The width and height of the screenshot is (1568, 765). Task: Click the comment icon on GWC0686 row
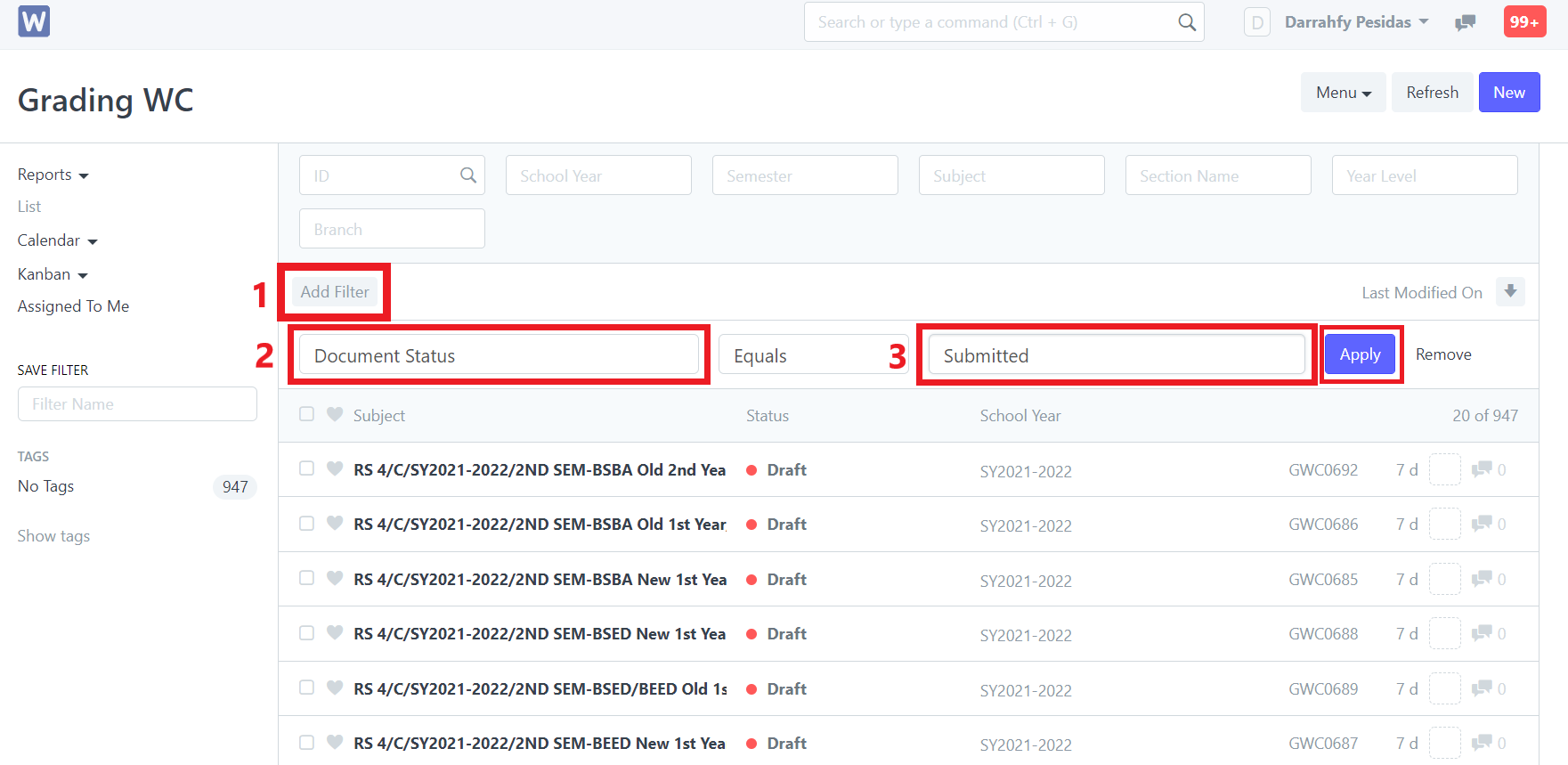pyautogui.click(x=1482, y=524)
